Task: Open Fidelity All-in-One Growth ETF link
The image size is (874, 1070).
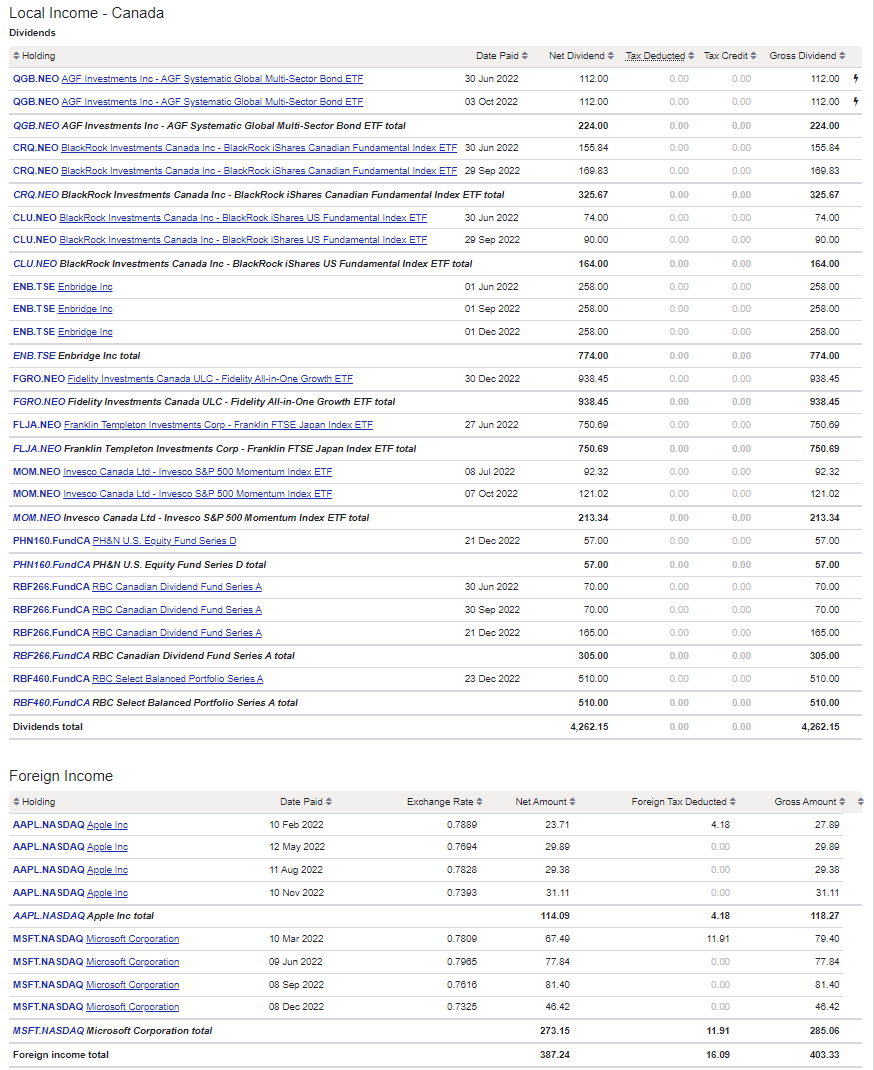Action: [x=210, y=379]
